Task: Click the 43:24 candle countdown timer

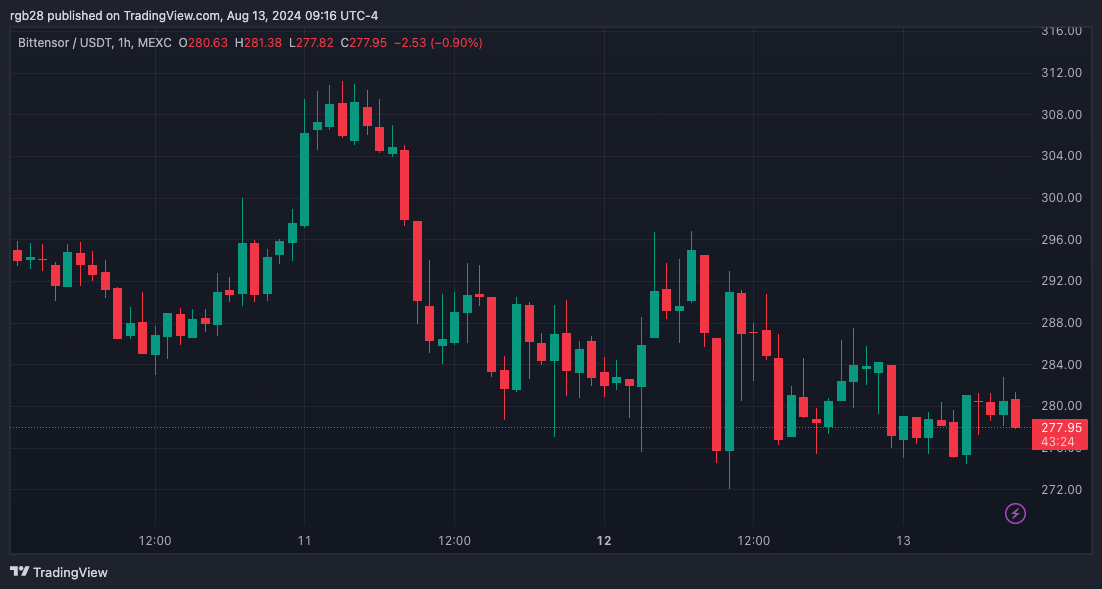Action: pyautogui.click(x=1058, y=442)
